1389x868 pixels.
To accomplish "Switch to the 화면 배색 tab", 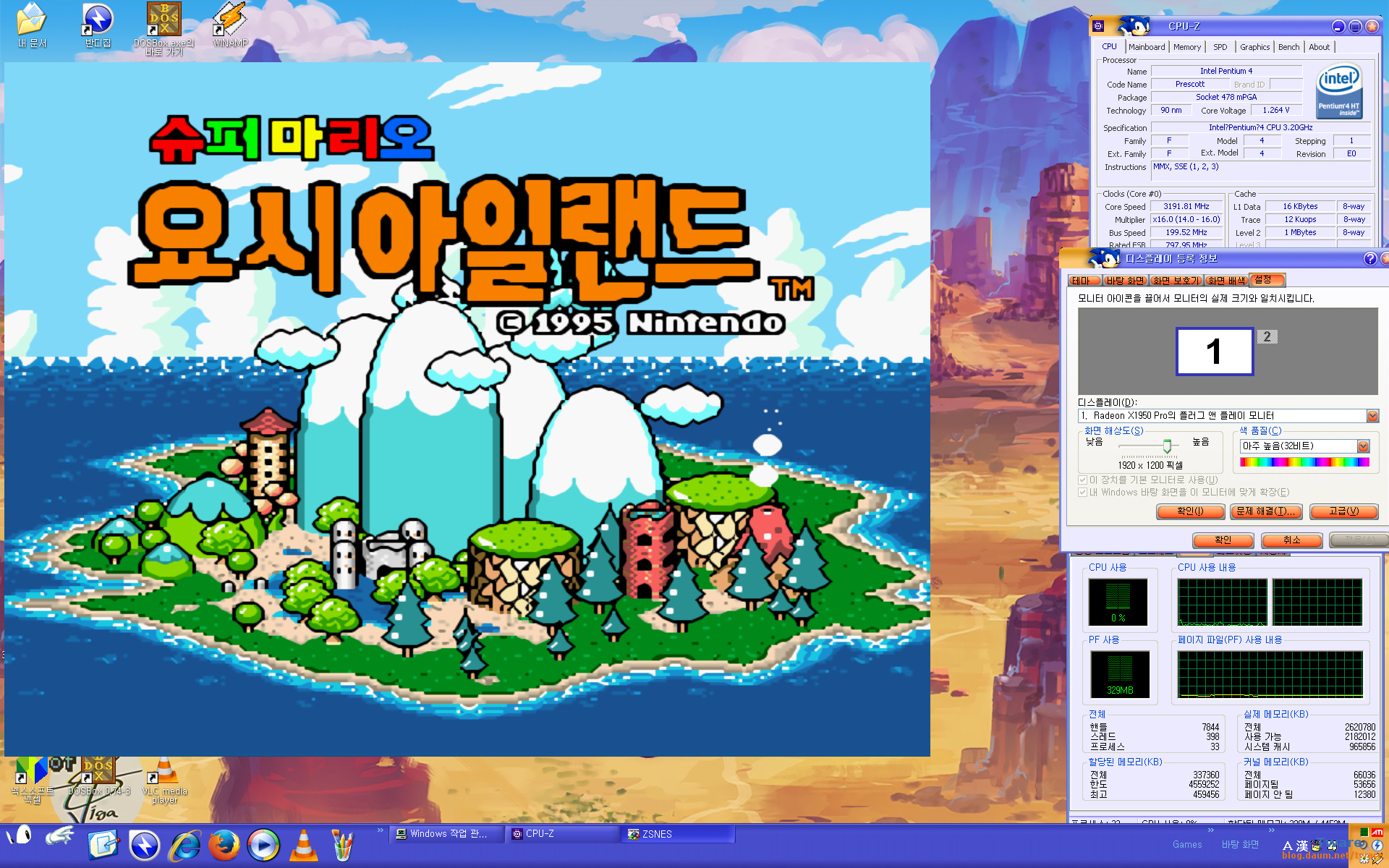I will click(1226, 281).
